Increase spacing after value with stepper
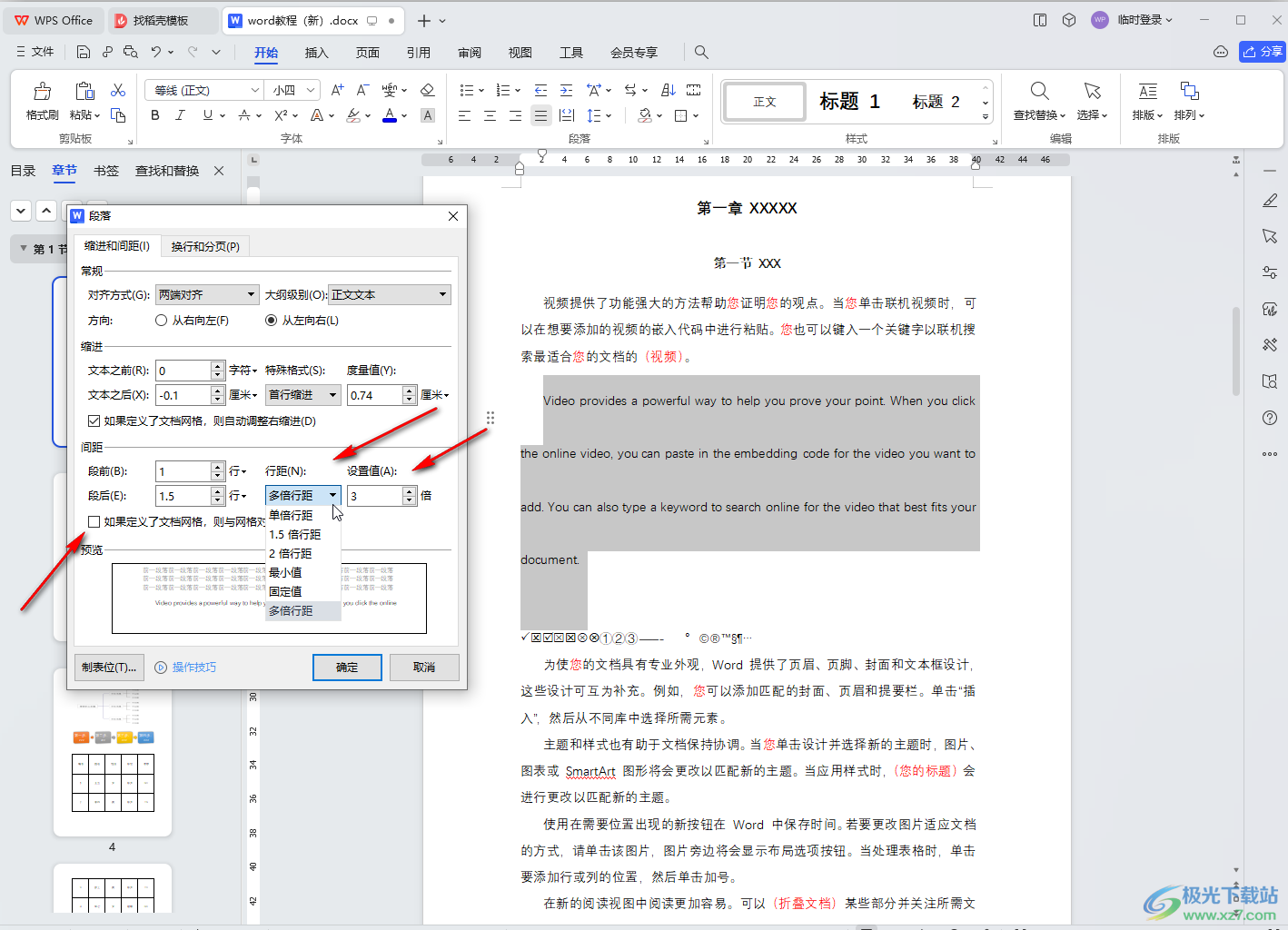Image resolution: width=1288 pixels, height=930 pixels. 217,490
